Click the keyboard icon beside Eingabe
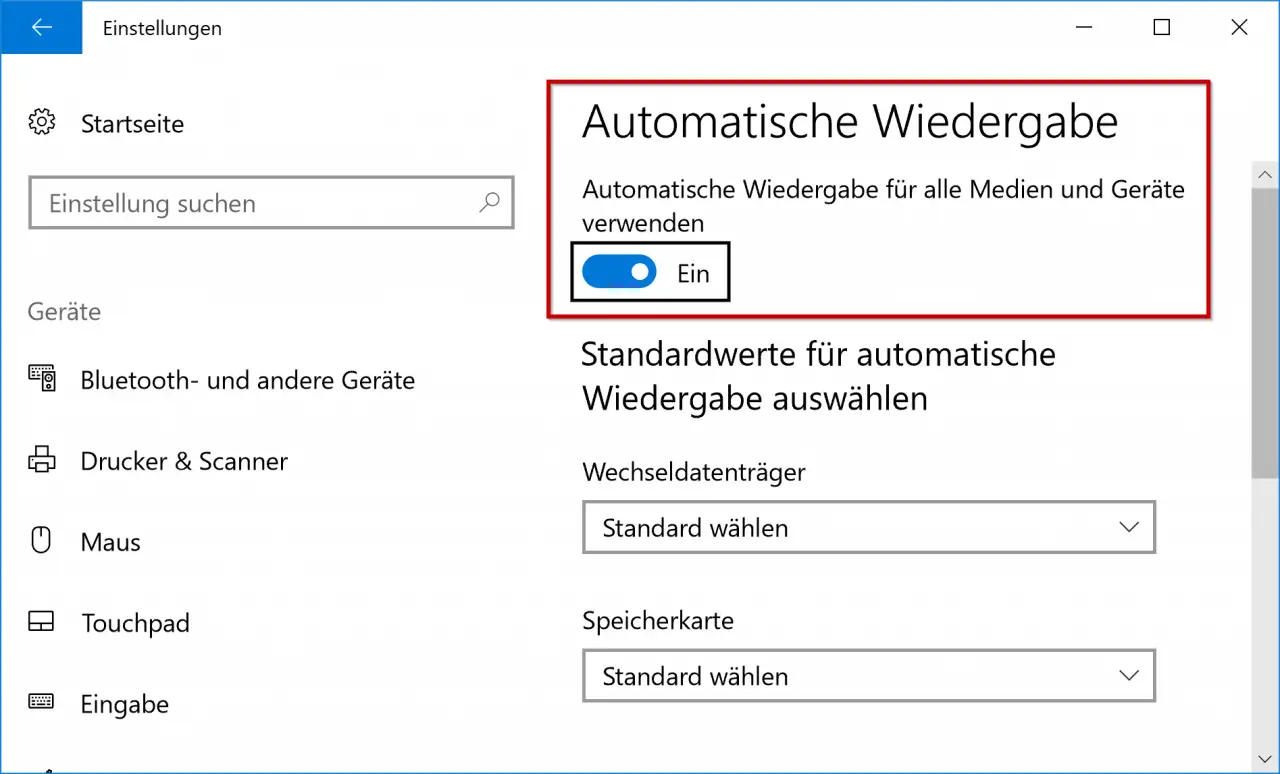Image resolution: width=1280 pixels, height=774 pixels. 42,702
